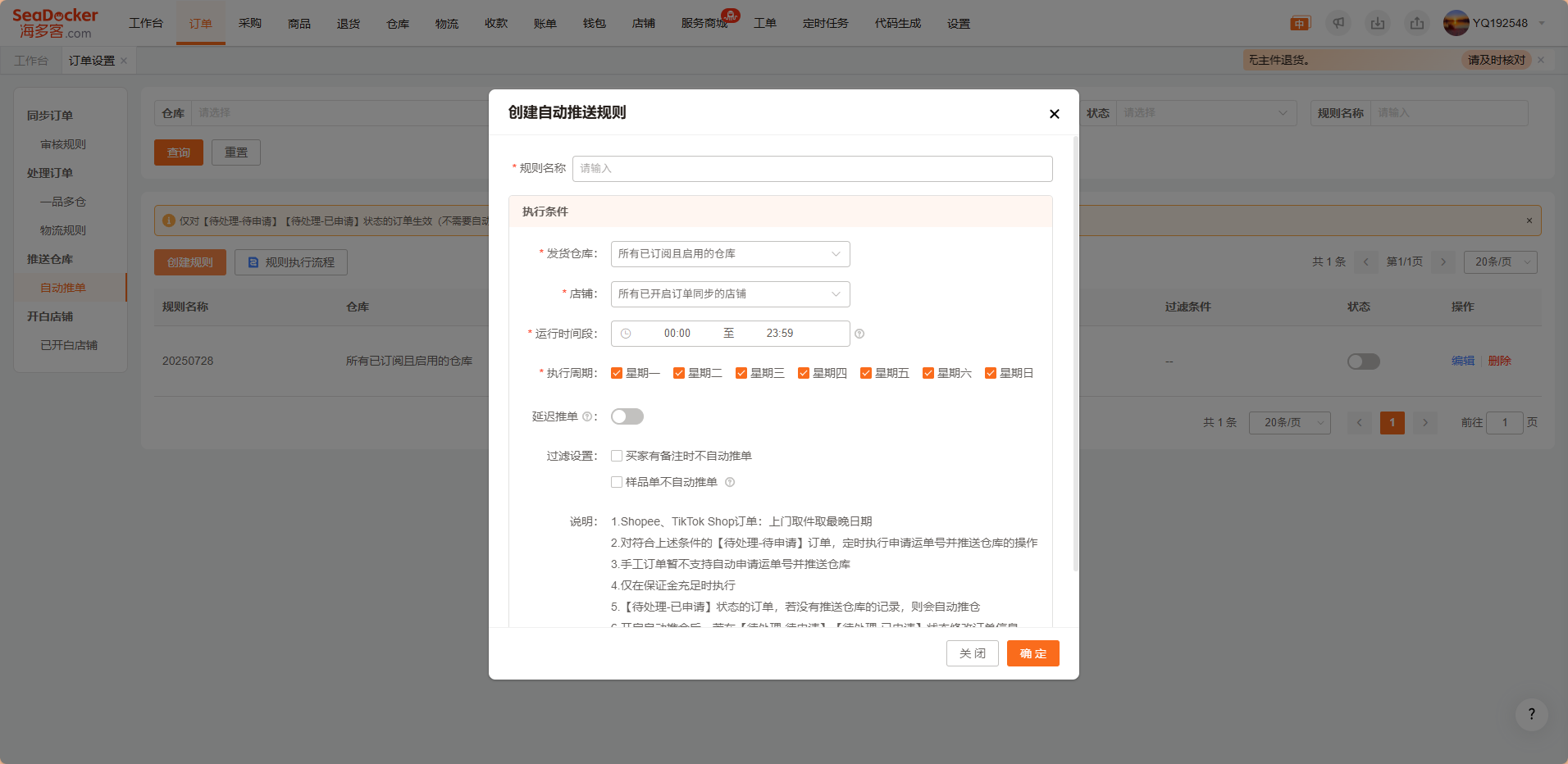Click the help question mark floating button
Screen dimensions: 1568x764
(1531, 714)
